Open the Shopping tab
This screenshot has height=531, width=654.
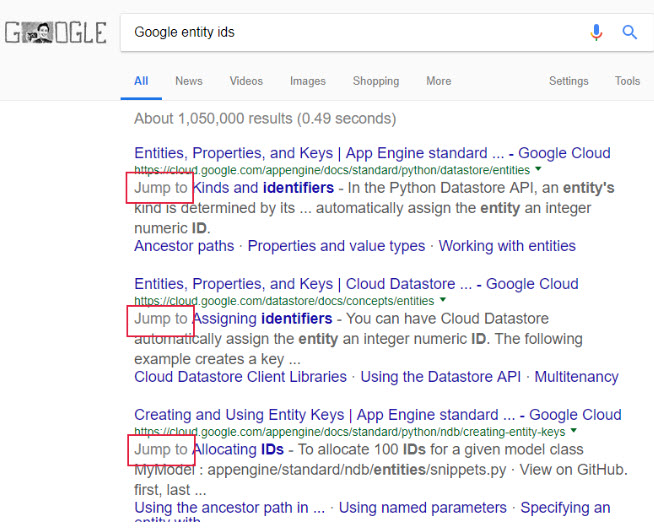(376, 81)
